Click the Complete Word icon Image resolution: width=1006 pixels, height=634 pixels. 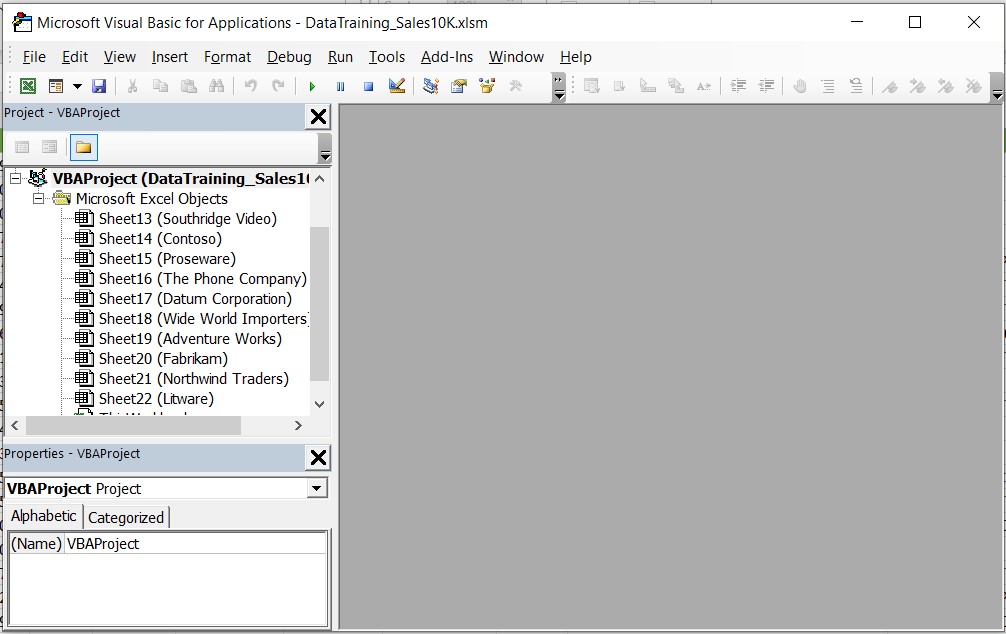(704, 86)
